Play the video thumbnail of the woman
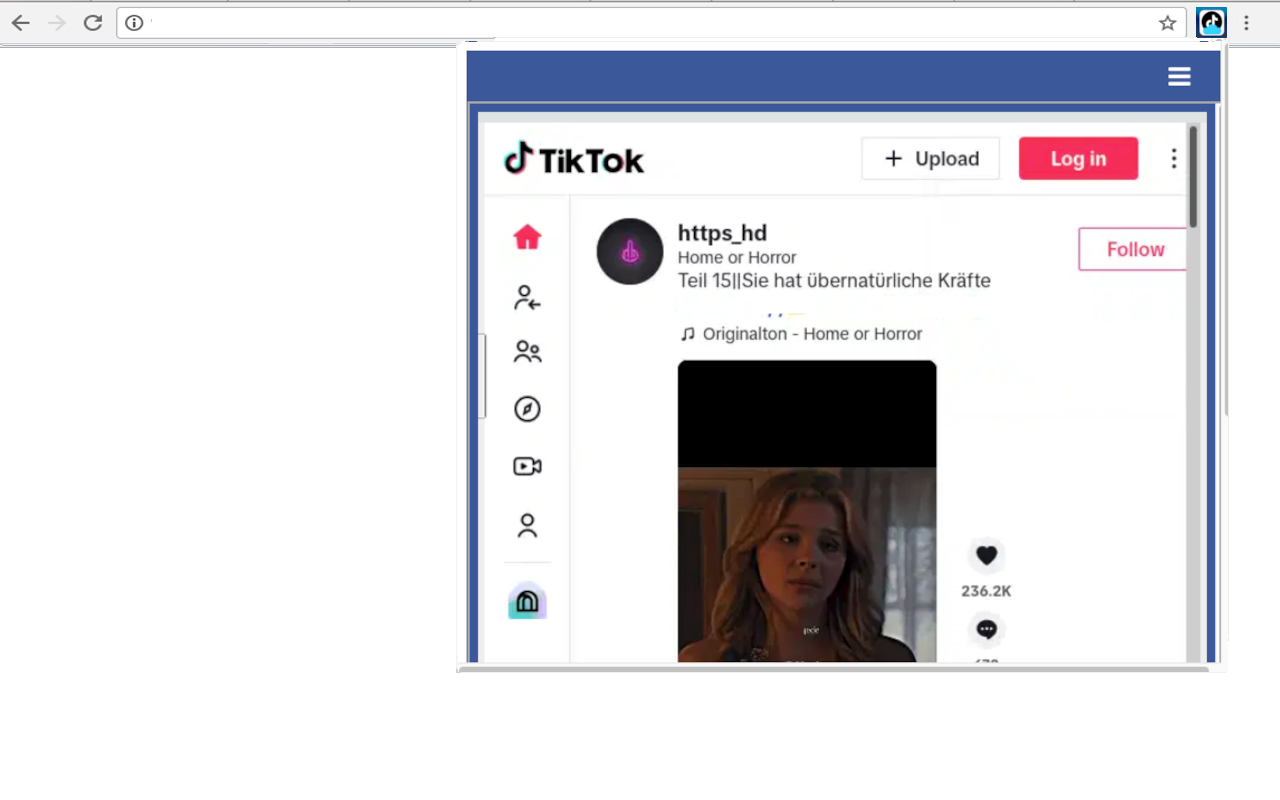1280x800 pixels. [807, 511]
